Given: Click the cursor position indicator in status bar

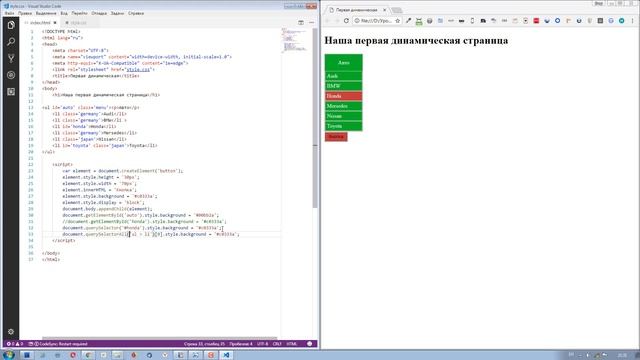Looking at the screenshot, I should tap(204, 344).
